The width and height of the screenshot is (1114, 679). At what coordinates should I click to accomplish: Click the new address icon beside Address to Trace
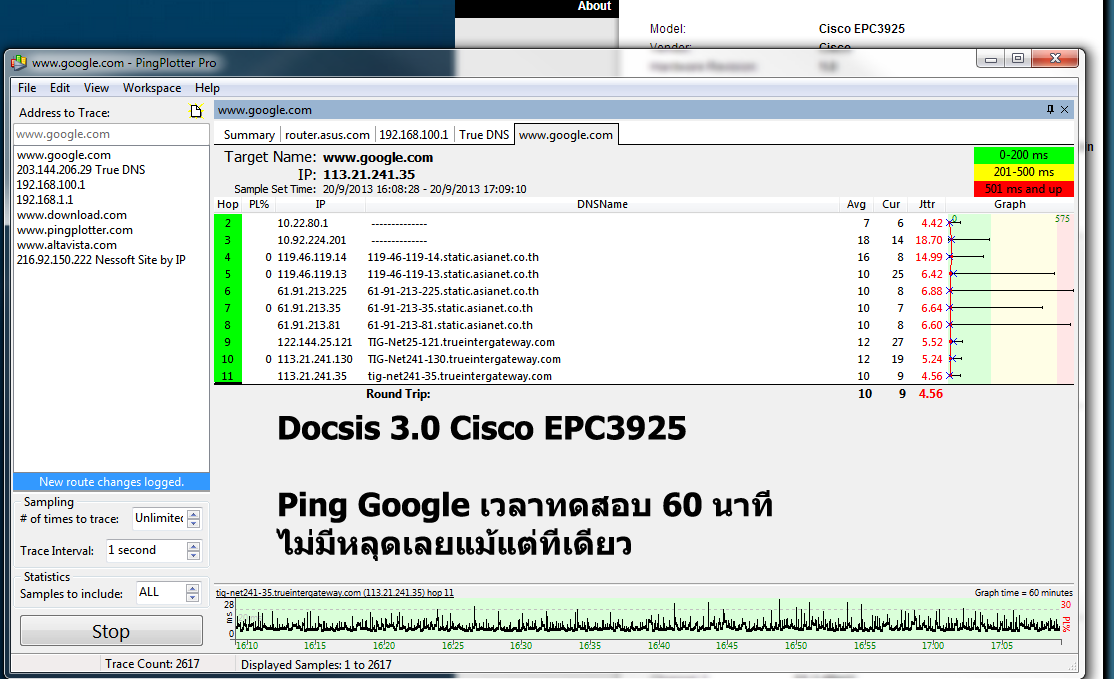coord(196,111)
